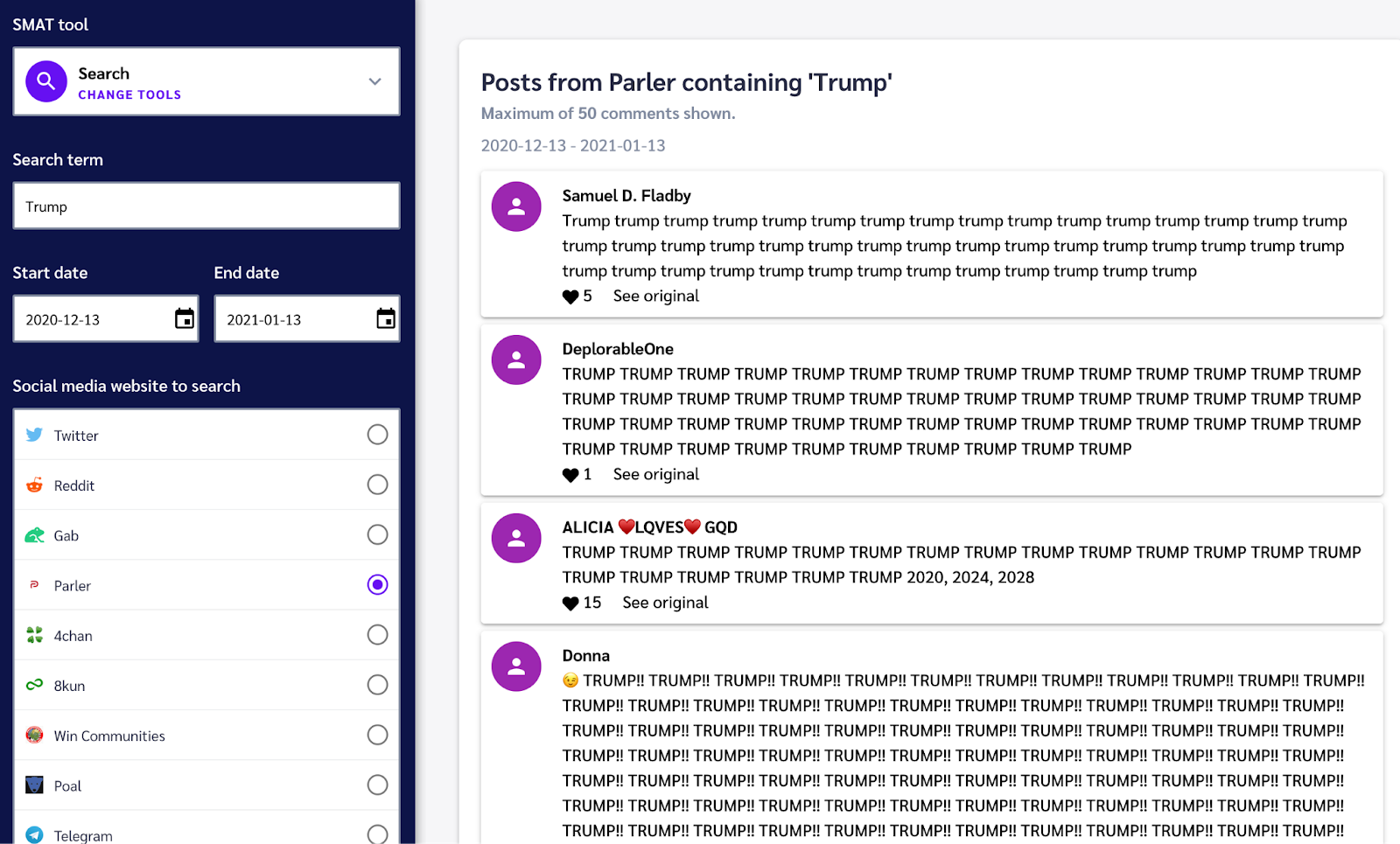
Task: Select the Win Communities radio button
Action: (377, 735)
